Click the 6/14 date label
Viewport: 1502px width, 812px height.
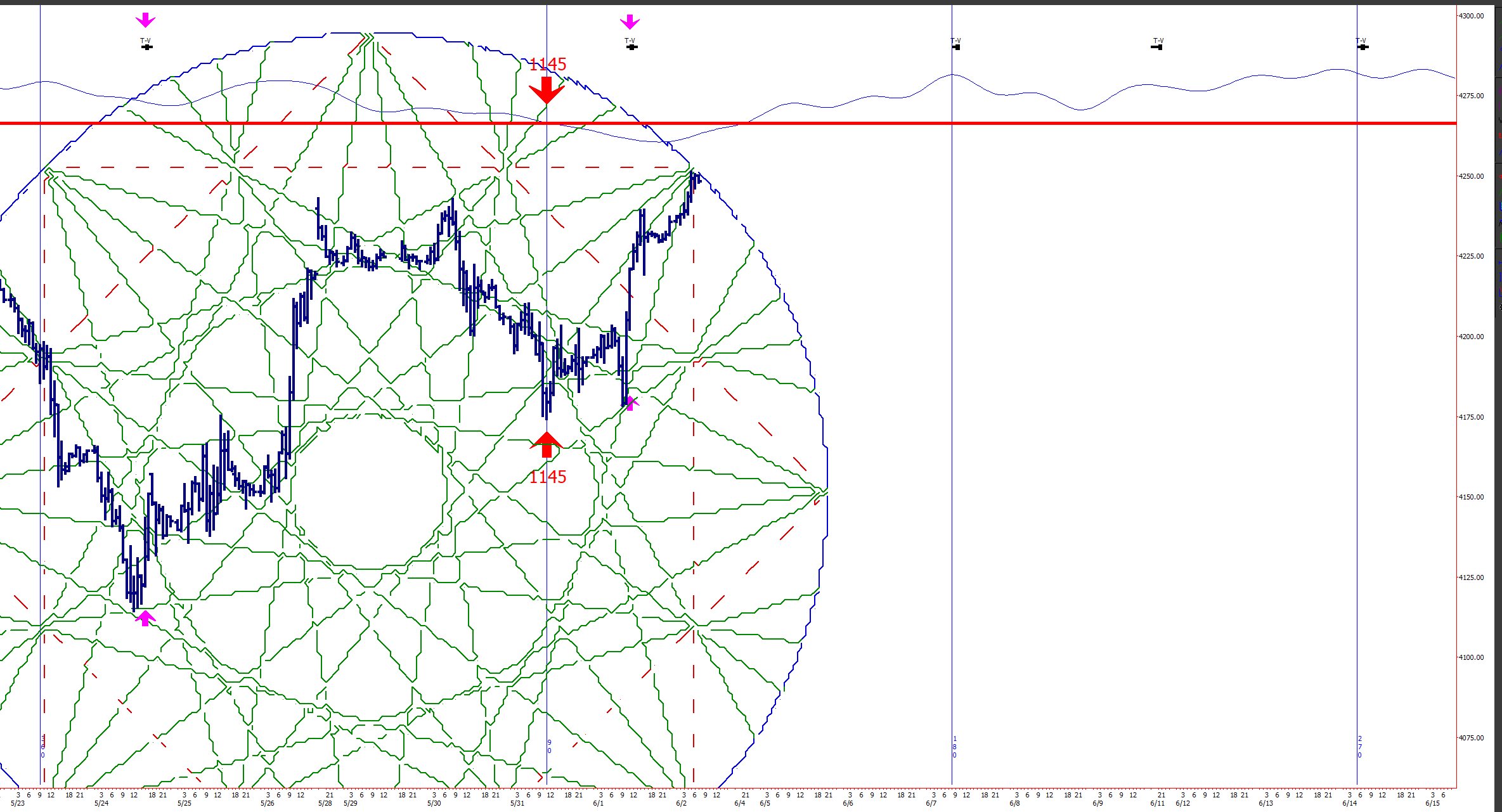click(x=1349, y=804)
